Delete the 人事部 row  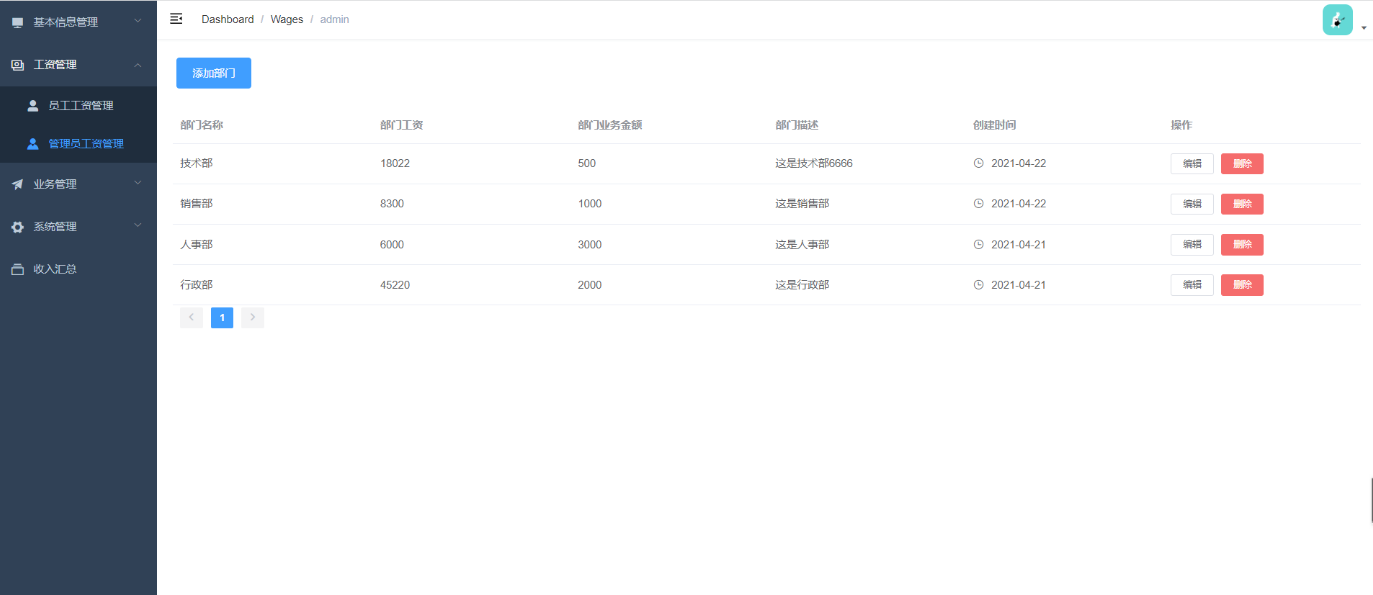tap(1242, 244)
